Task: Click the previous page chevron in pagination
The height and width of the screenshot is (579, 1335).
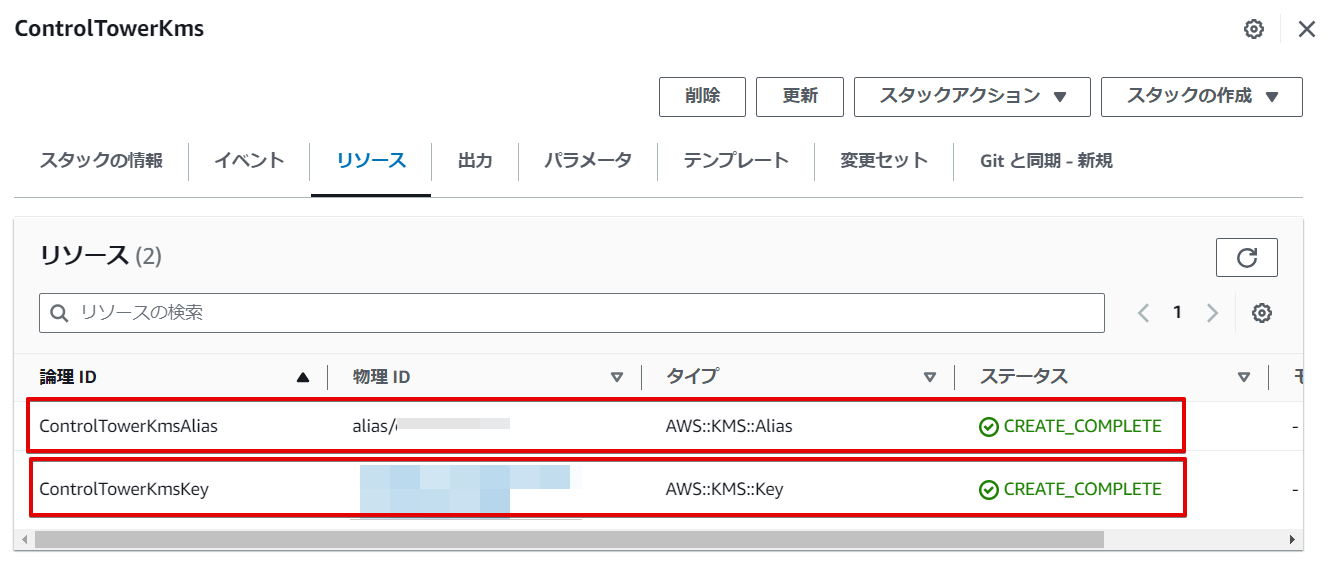Action: point(1143,312)
